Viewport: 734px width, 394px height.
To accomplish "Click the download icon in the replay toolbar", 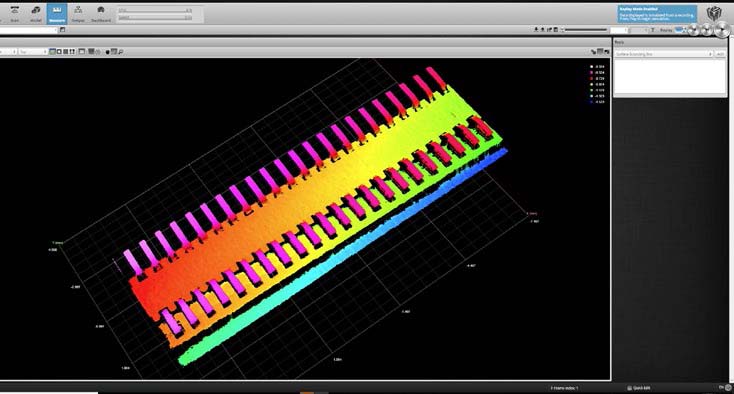I will click(x=536, y=30).
